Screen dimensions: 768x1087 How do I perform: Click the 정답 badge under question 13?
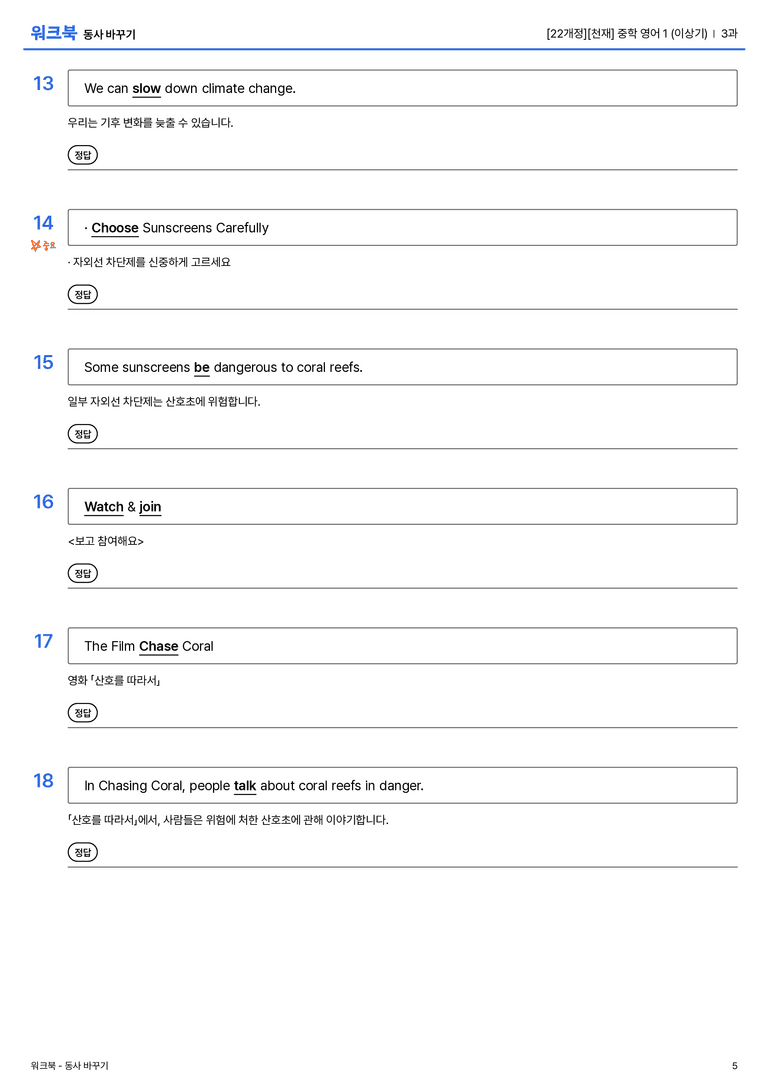82,155
